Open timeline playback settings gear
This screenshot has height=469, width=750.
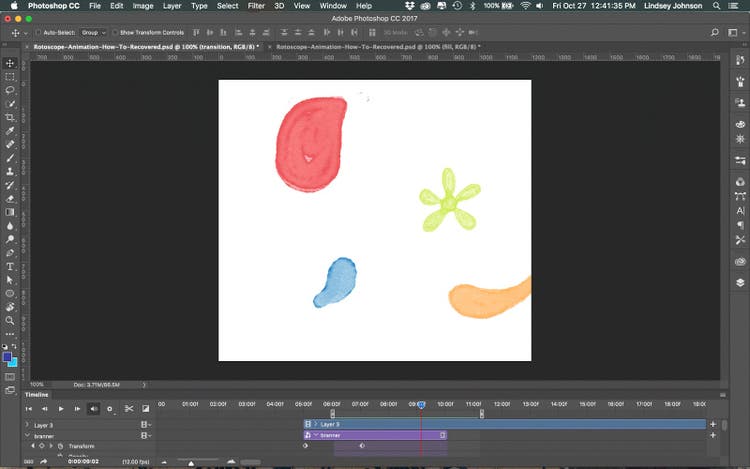[x=110, y=409]
